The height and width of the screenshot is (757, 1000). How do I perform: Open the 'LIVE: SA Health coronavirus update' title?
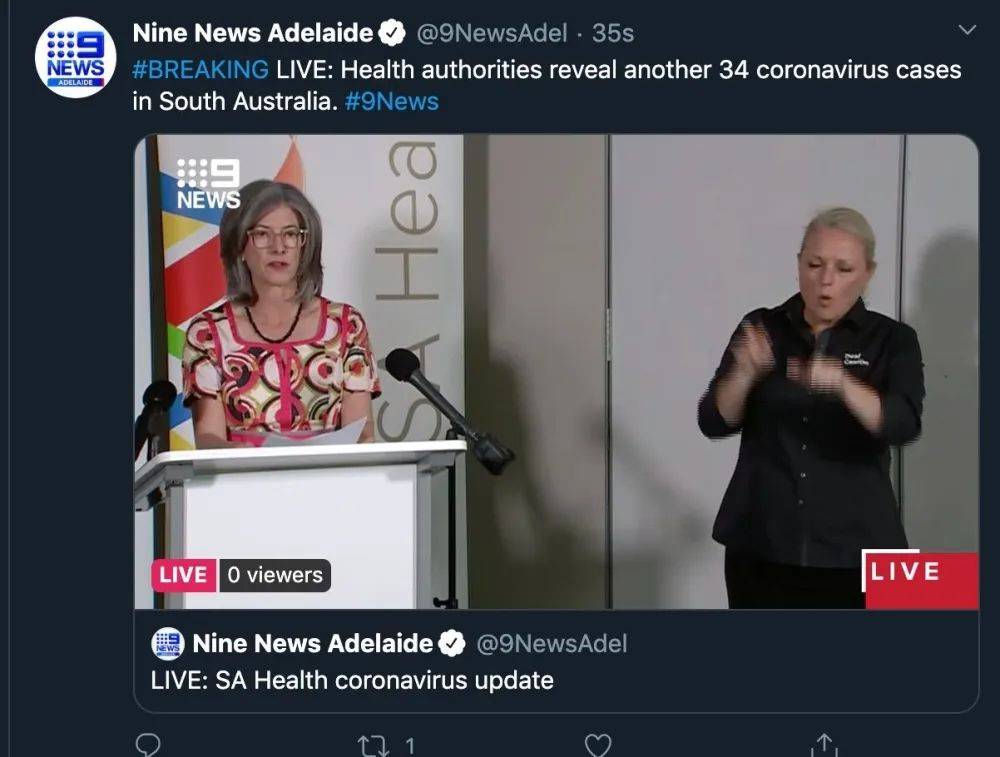pyautogui.click(x=352, y=680)
